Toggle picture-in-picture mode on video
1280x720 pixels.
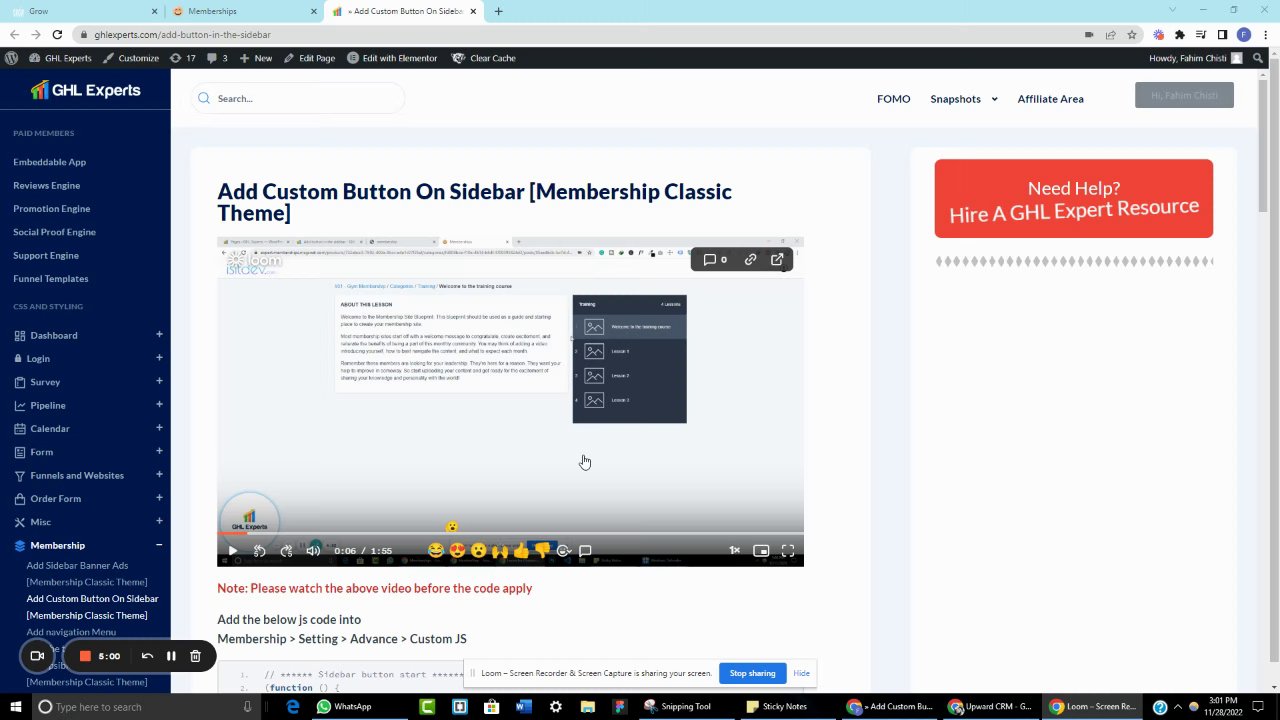tap(761, 551)
